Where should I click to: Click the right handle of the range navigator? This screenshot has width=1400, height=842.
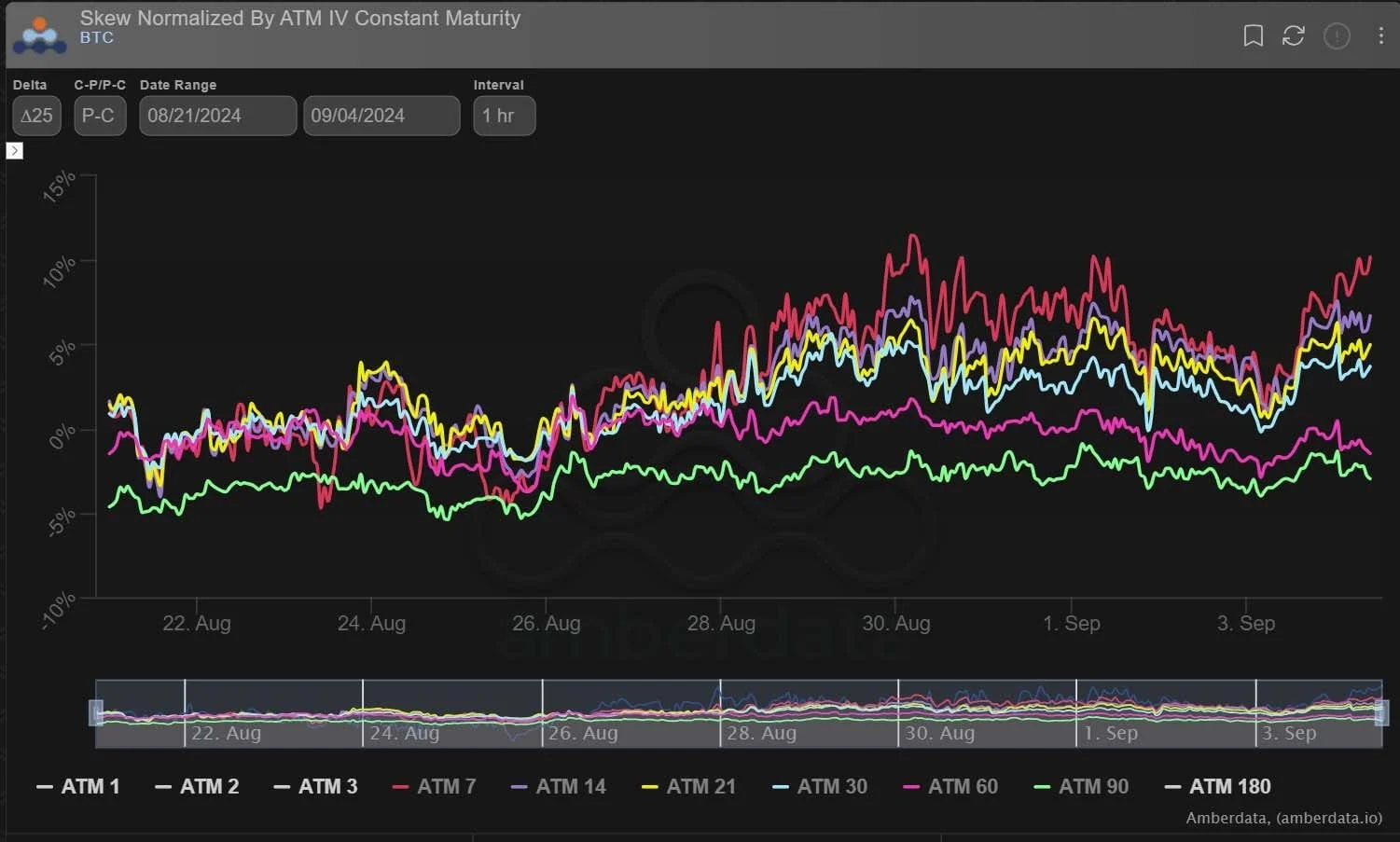[x=1381, y=713]
